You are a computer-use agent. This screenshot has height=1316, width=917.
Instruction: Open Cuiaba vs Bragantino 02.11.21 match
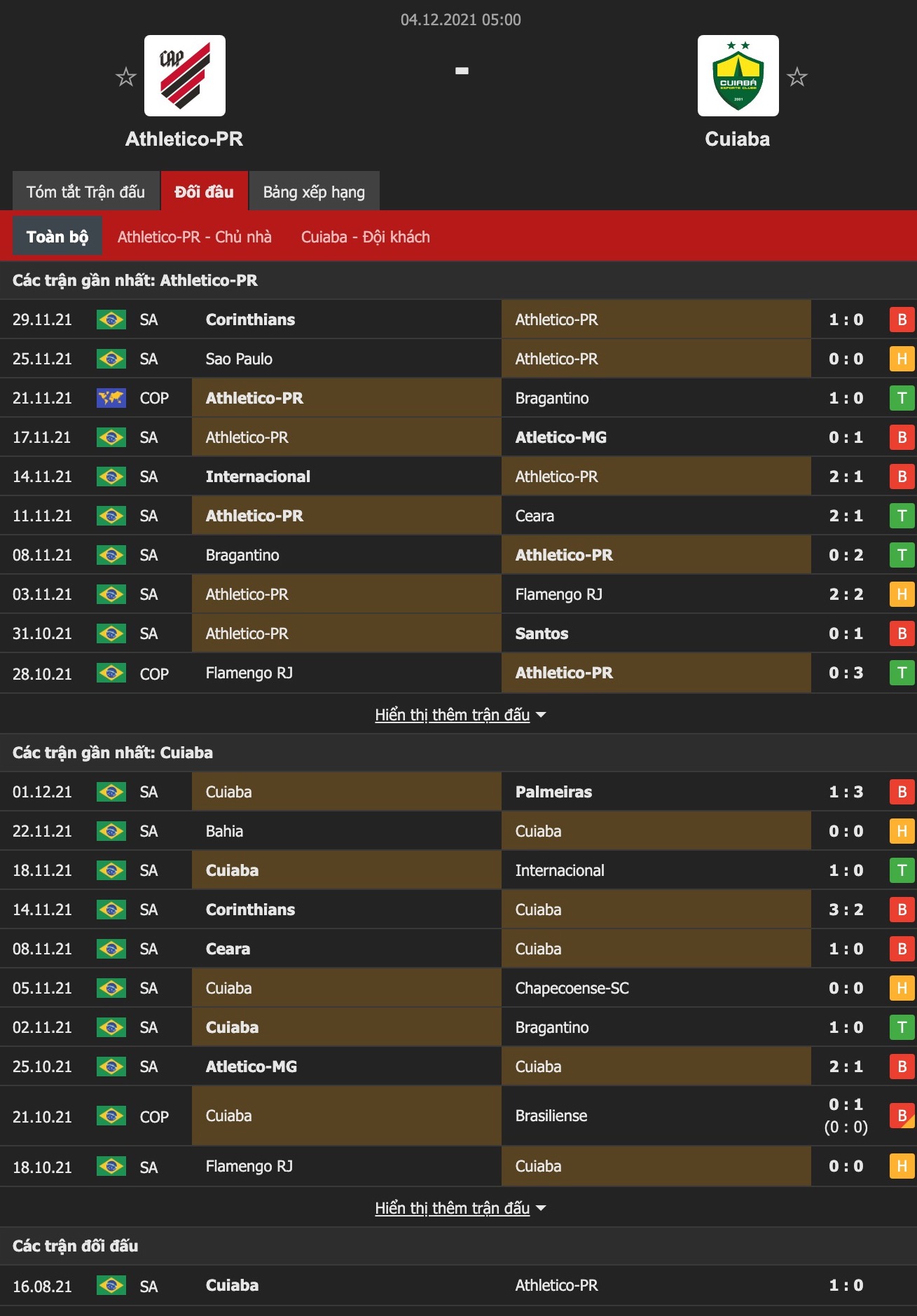tap(458, 1027)
